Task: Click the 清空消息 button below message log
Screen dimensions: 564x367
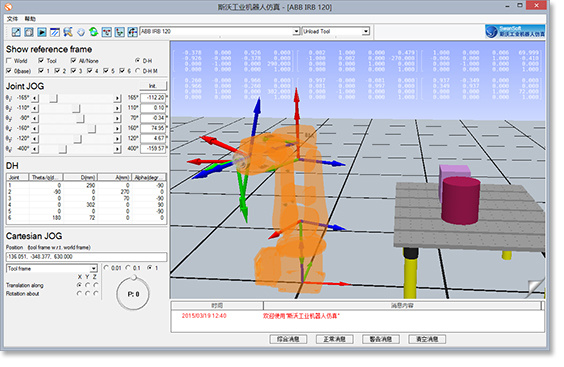Action: (427, 339)
